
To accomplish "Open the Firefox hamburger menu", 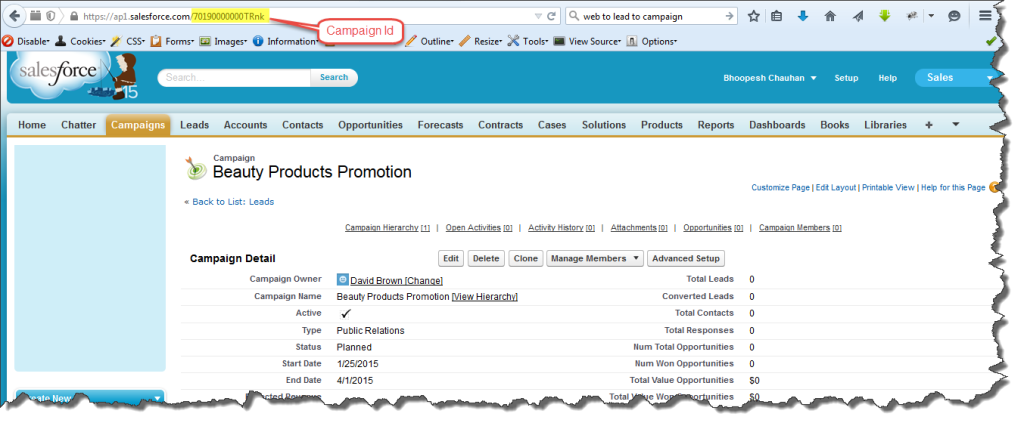I will pos(985,17).
